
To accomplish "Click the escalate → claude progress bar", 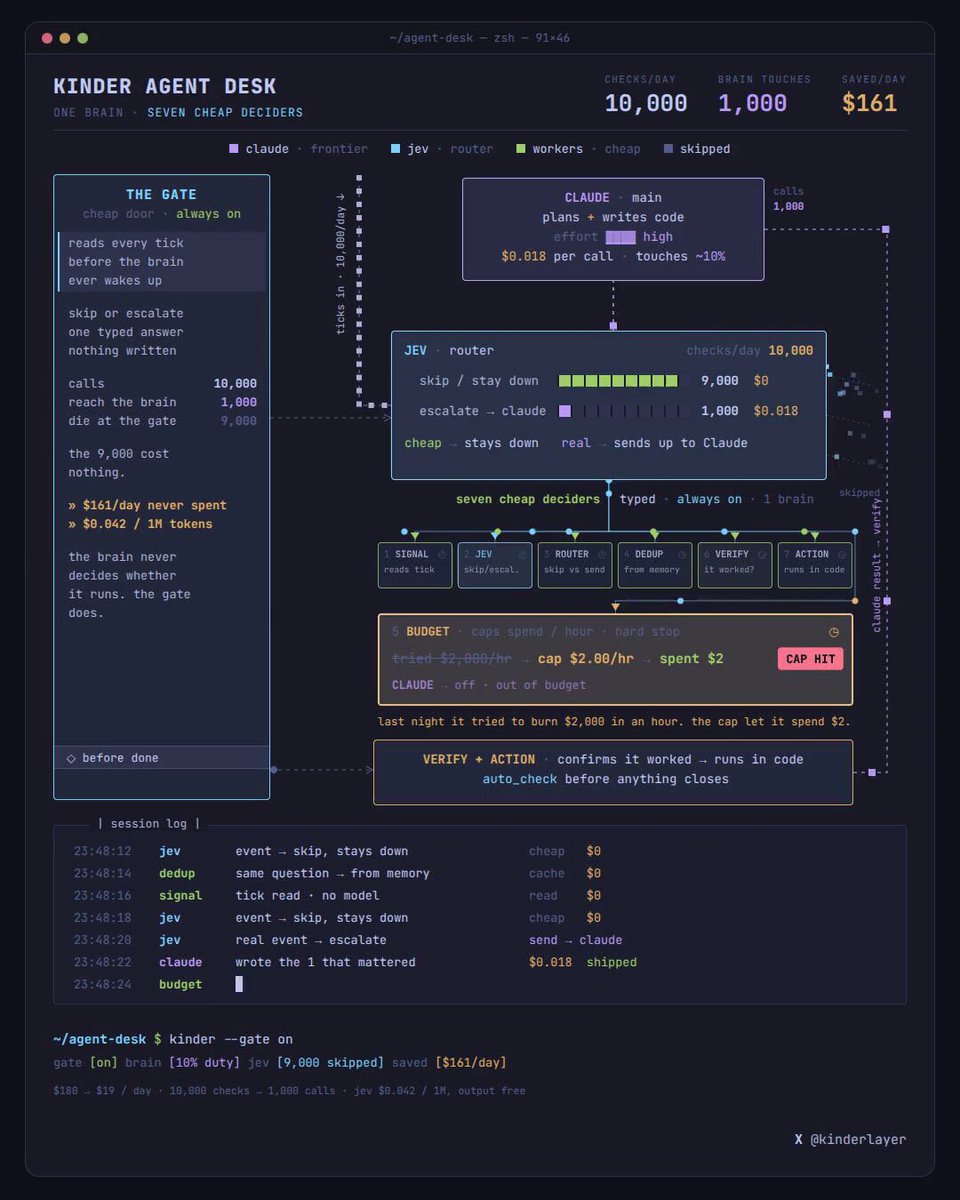I will click(x=624, y=411).
